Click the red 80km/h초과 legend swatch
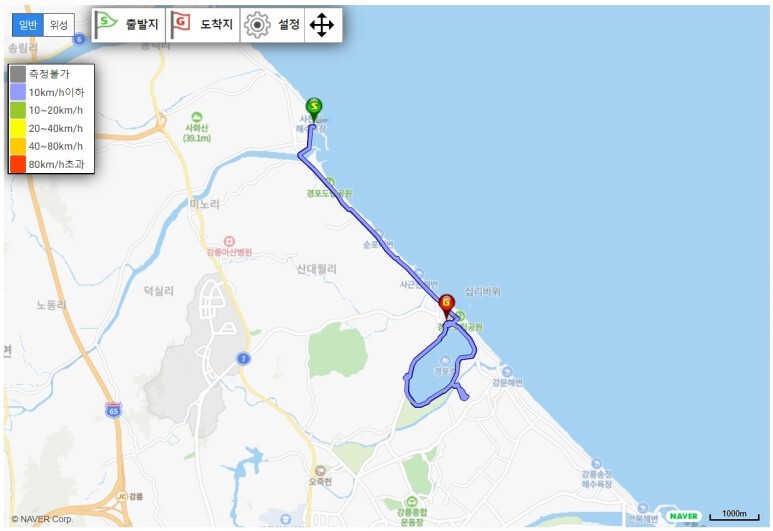This screenshot has width=773, height=531. [18, 164]
